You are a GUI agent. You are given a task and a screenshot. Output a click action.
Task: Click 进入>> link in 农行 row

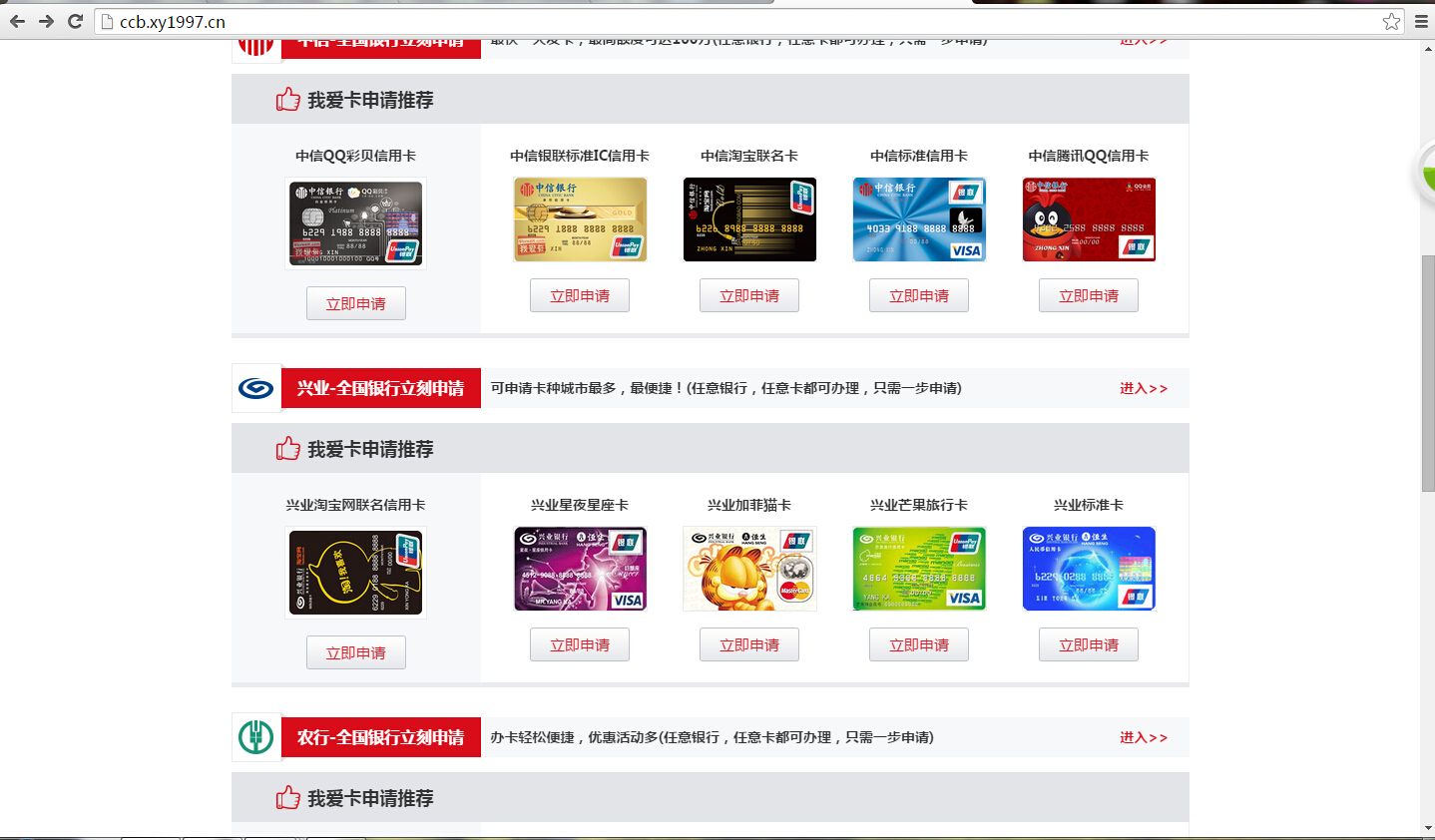click(1144, 737)
